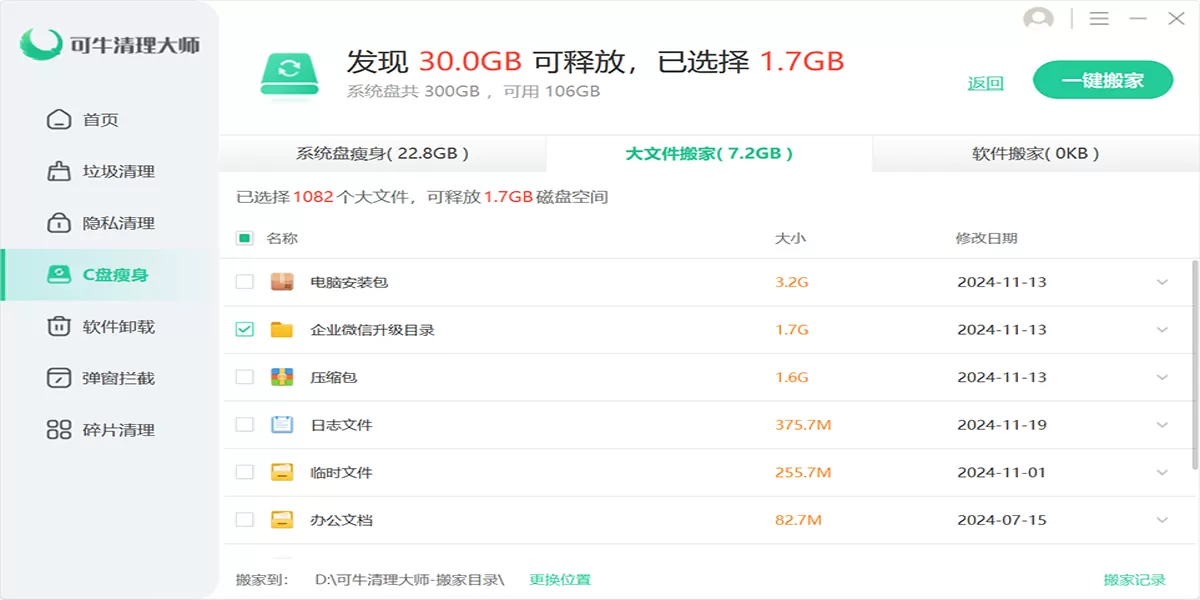Open the hamburger menu icon
The width and height of the screenshot is (1200, 600).
[x=1099, y=19]
